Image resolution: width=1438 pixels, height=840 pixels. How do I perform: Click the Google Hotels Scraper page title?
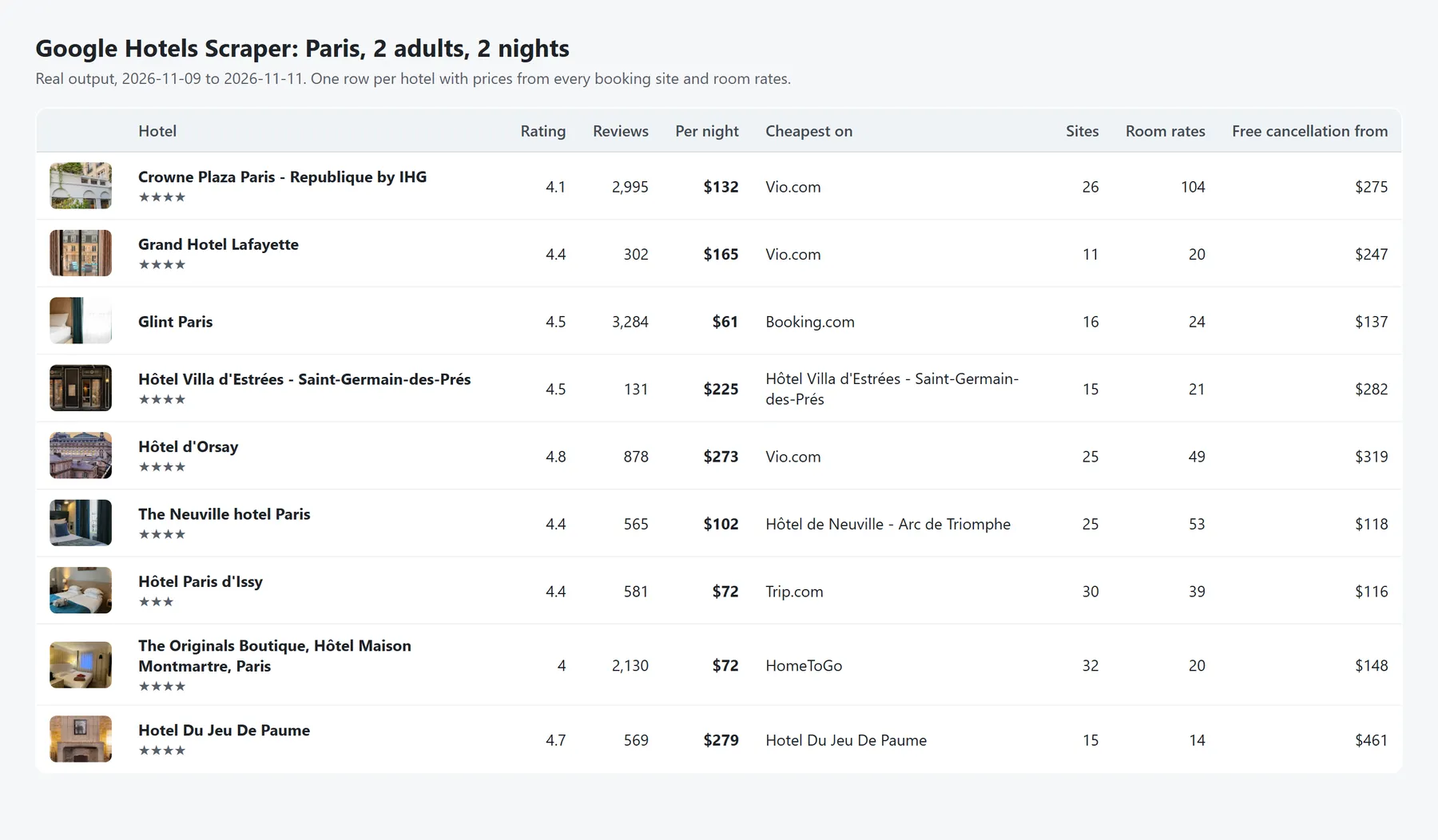pyautogui.click(x=302, y=49)
